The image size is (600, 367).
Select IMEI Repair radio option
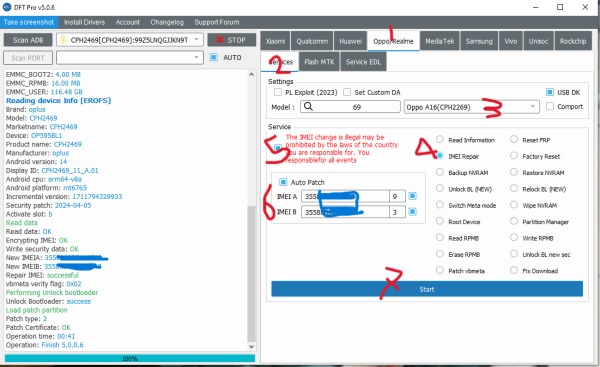(440, 155)
